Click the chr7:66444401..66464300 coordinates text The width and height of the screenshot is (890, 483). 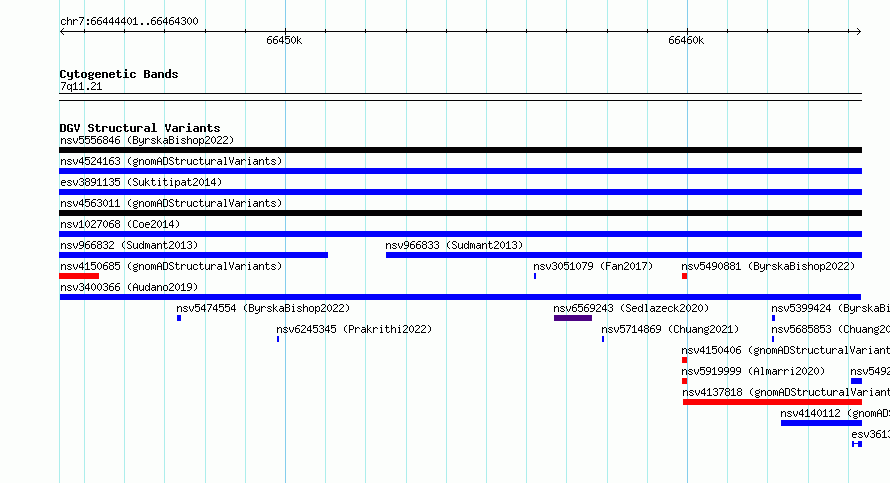click(x=129, y=21)
